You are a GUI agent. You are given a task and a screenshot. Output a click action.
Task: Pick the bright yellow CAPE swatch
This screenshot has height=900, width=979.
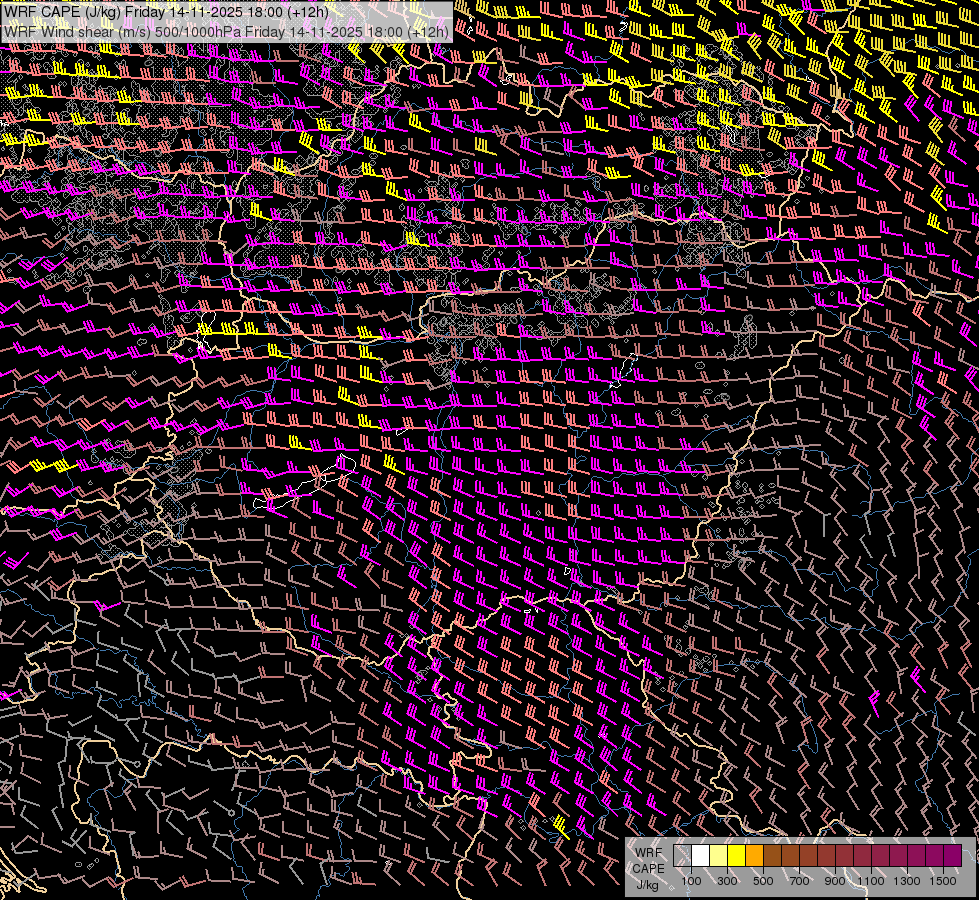(736, 856)
